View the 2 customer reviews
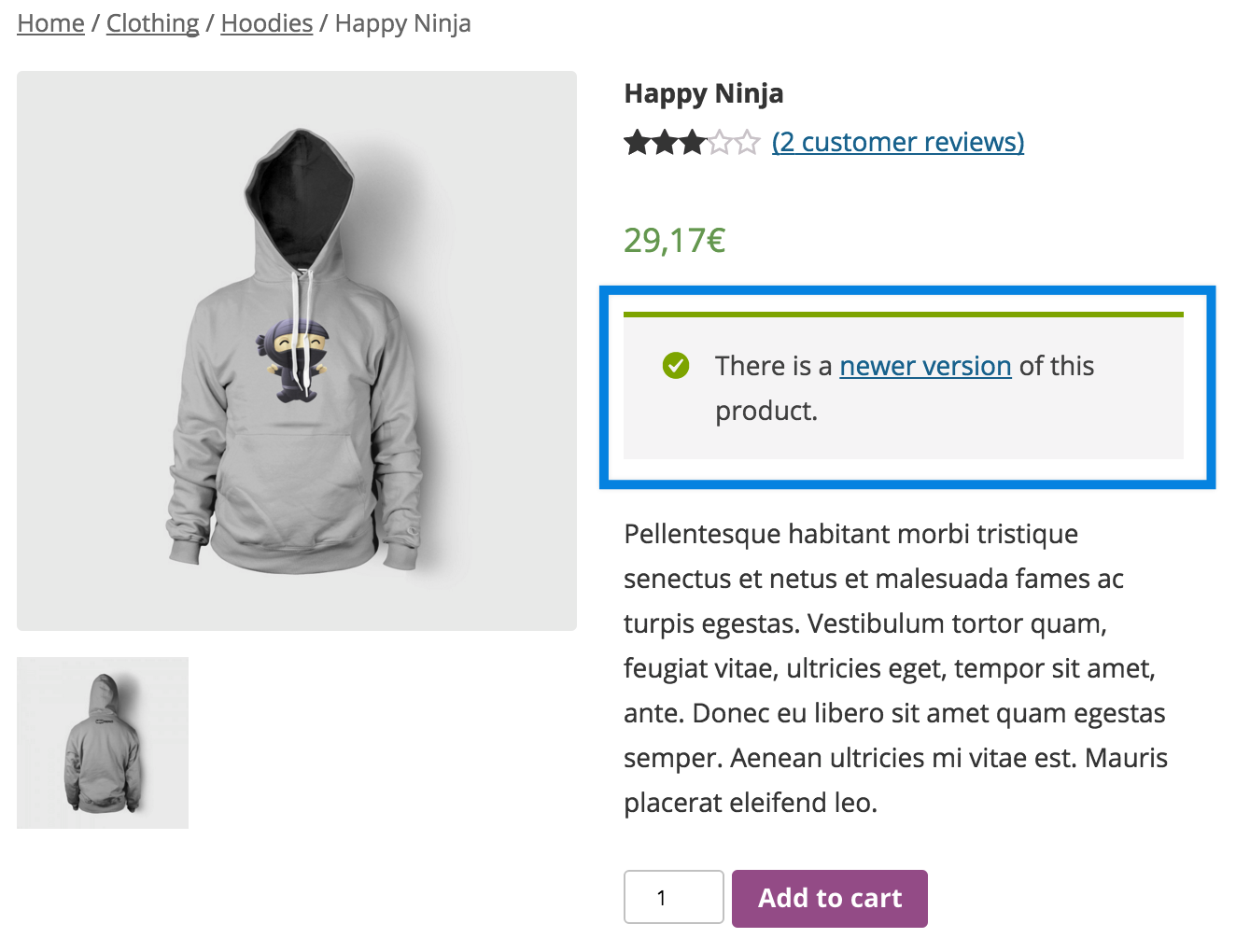This screenshot has width=1236, height=952. (897, 142)
